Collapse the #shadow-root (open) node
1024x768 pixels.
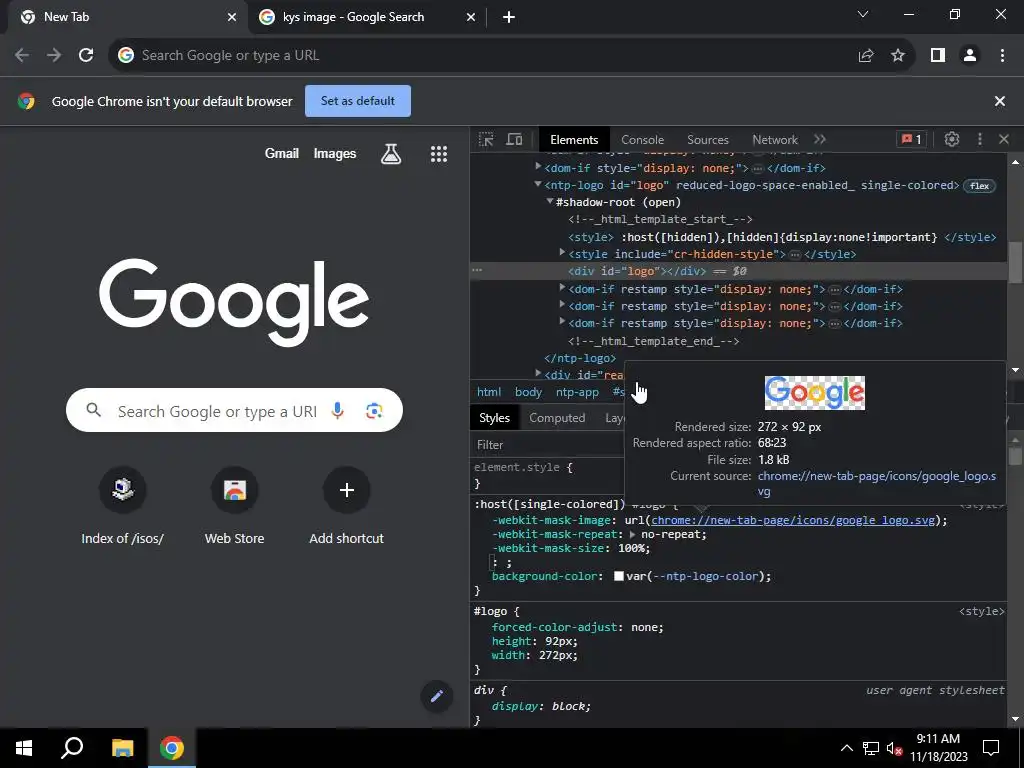click(550, 202)
